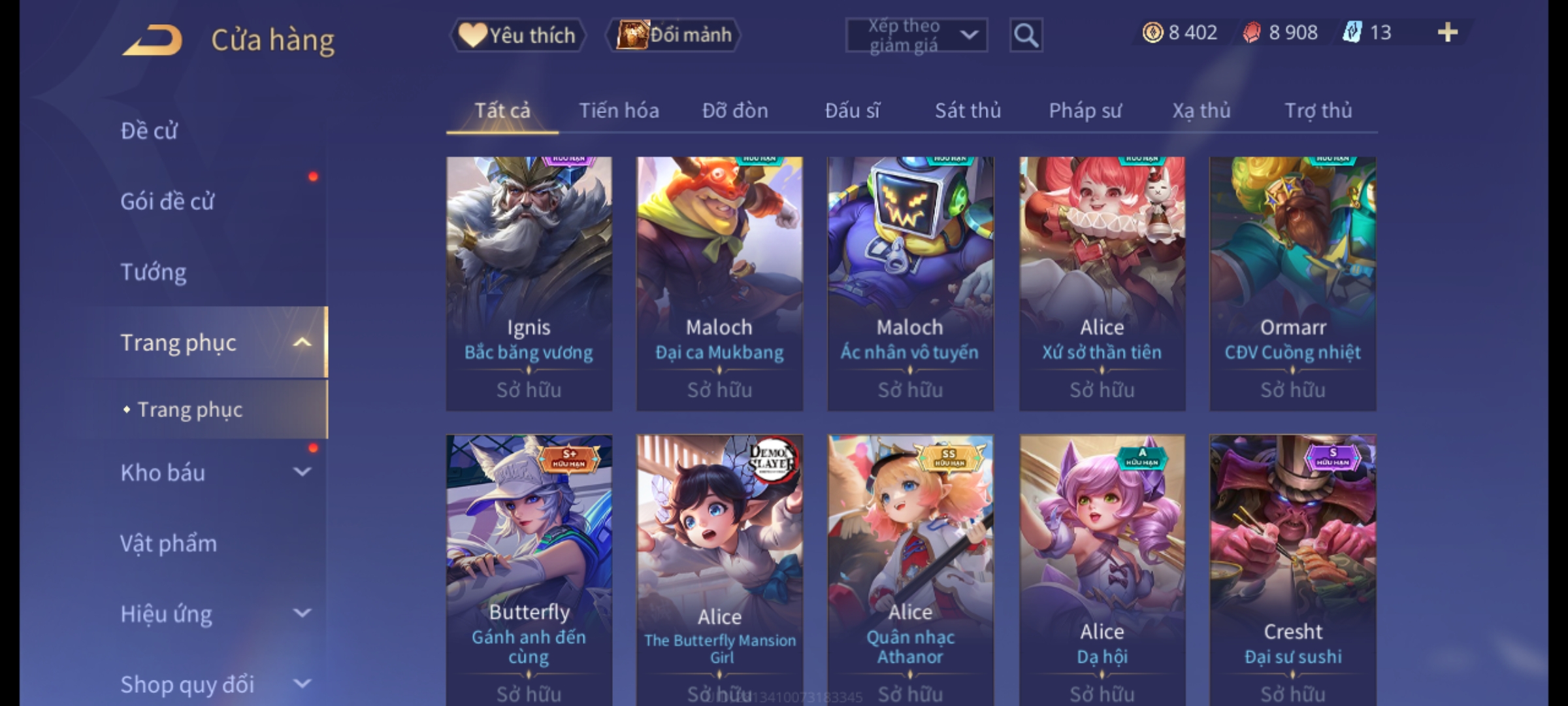The height and width of the screenshot is (706, 1568).
Task: Switch to the Tiến hóa tab
Action: 619,110
